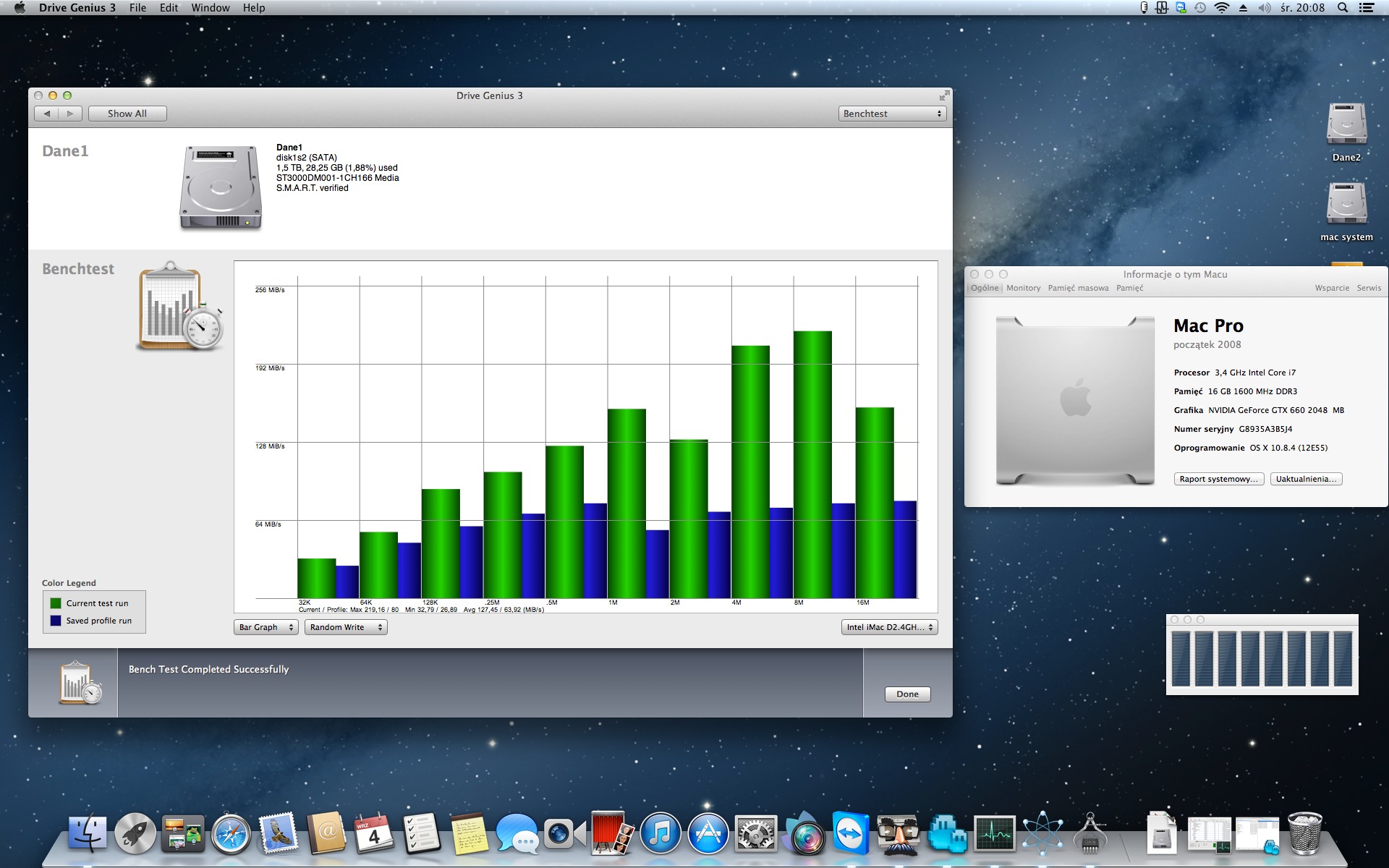This screenshot has width=1389, height=868.
Task: Open yellow Notes icon in Dock
Action: [470, 833]
